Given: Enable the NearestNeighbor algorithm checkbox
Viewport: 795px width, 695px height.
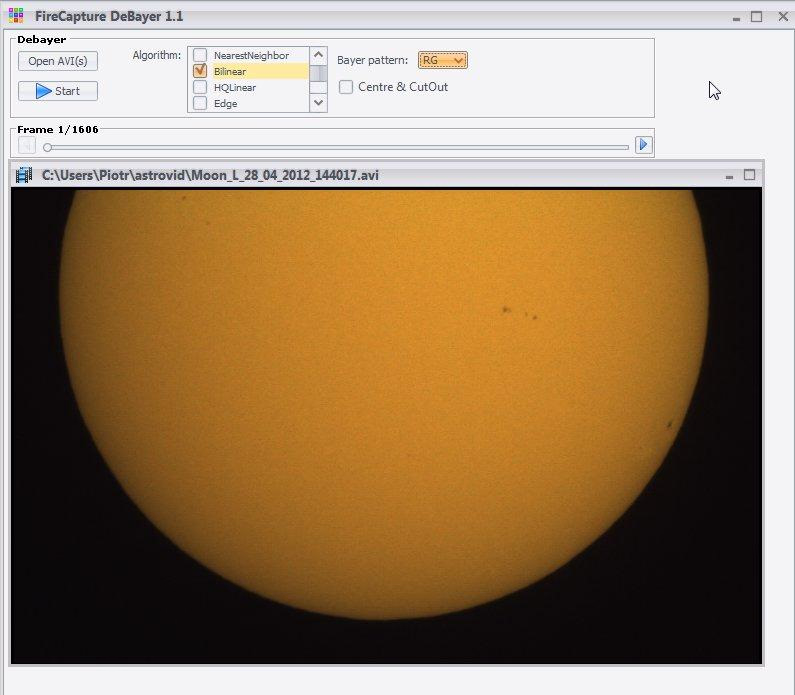Looking at the screenshot, I should pos(200,56).
